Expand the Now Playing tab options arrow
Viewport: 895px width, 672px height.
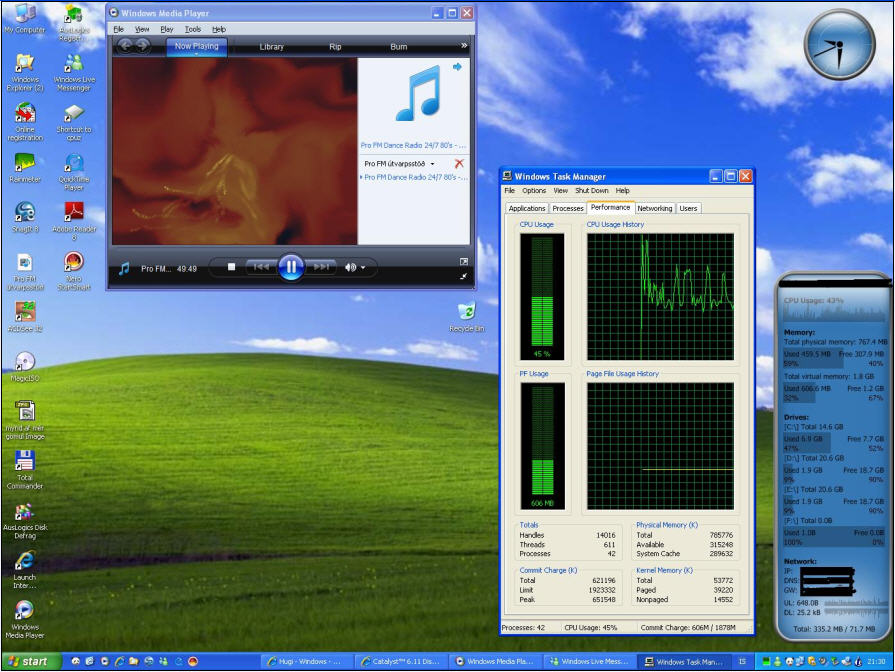click(x=196, y=54)
